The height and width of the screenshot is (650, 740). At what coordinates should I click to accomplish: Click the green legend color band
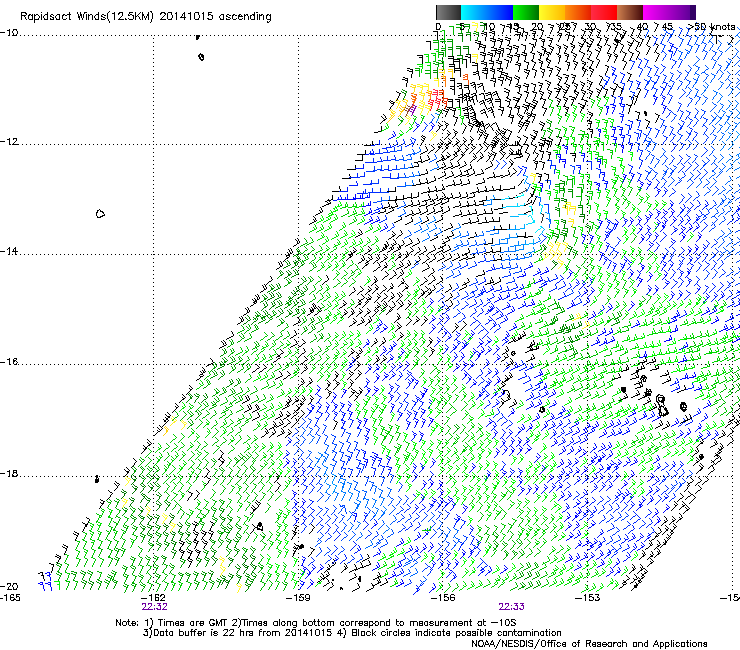[526, 12]
